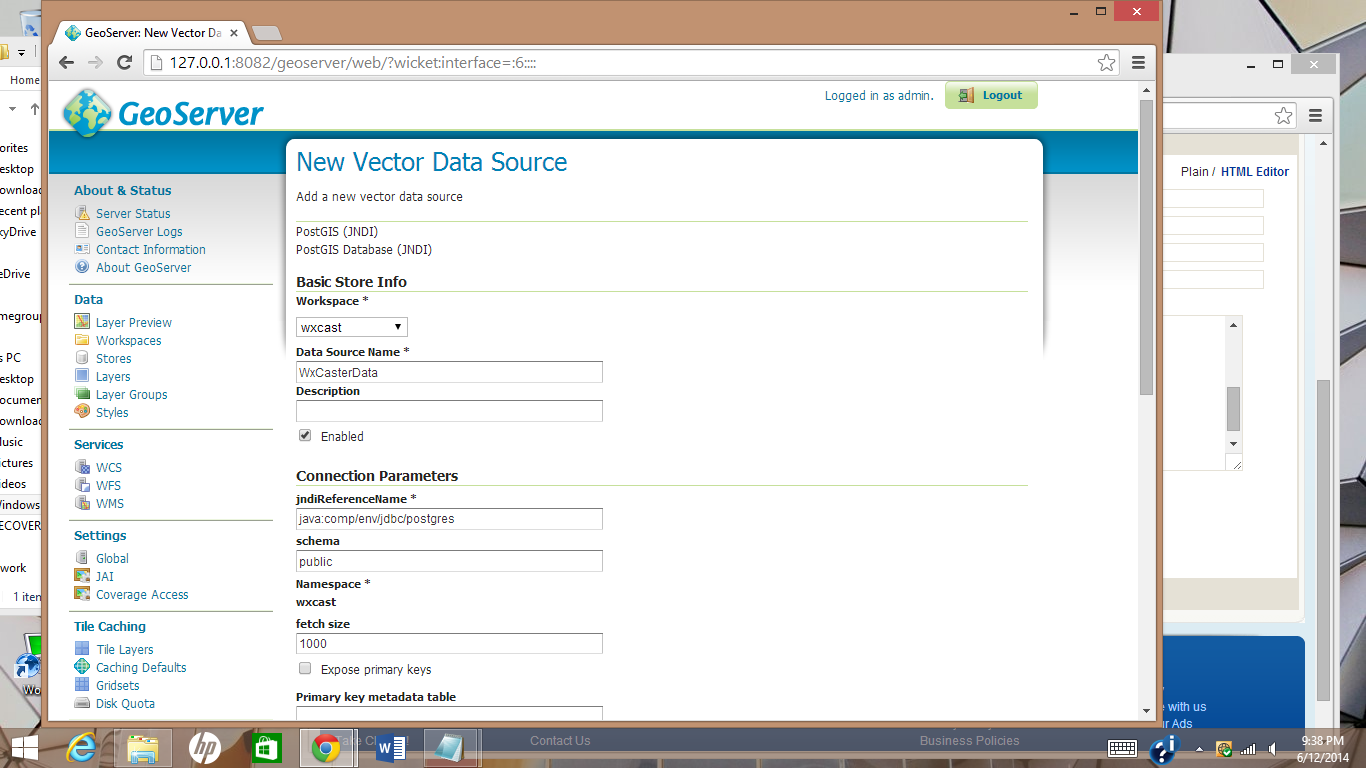1366x768 pixels.
Task: Click the Contact Information card icon
Action: (x=82, y=249)
